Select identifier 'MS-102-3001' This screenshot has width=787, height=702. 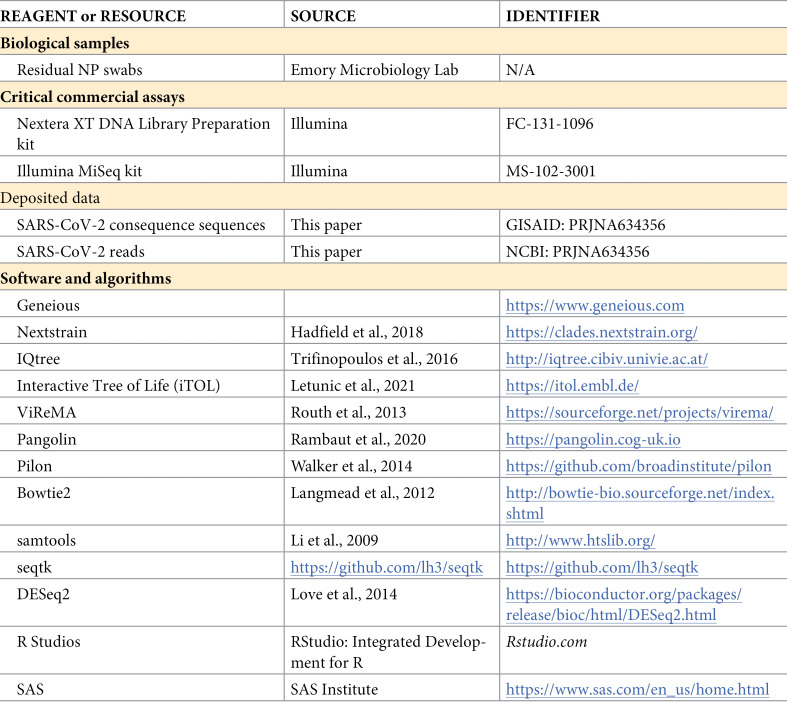[551, 171]
